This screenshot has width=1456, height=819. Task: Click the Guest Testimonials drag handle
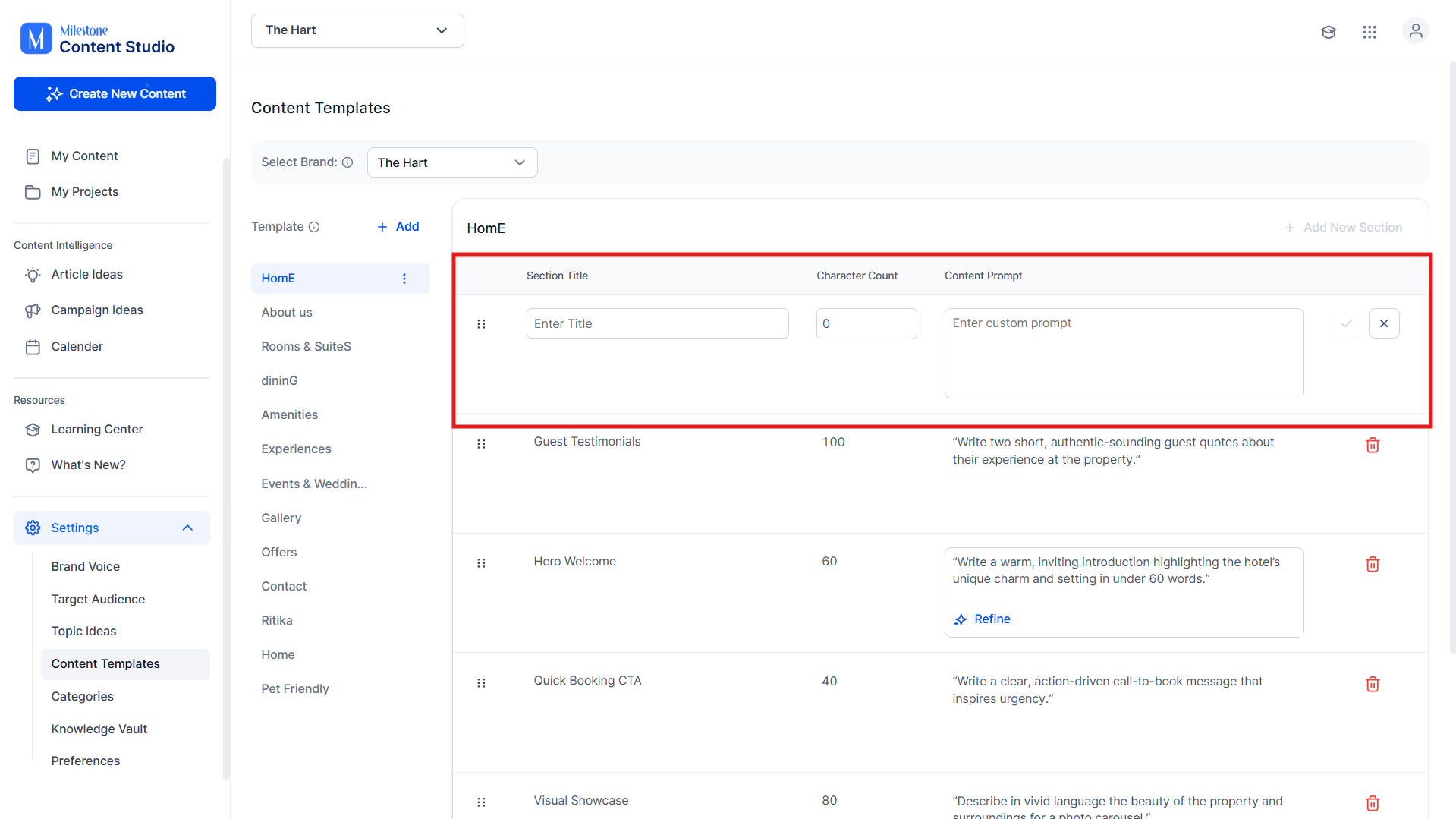pyautogui.click(x=481, y=444)
